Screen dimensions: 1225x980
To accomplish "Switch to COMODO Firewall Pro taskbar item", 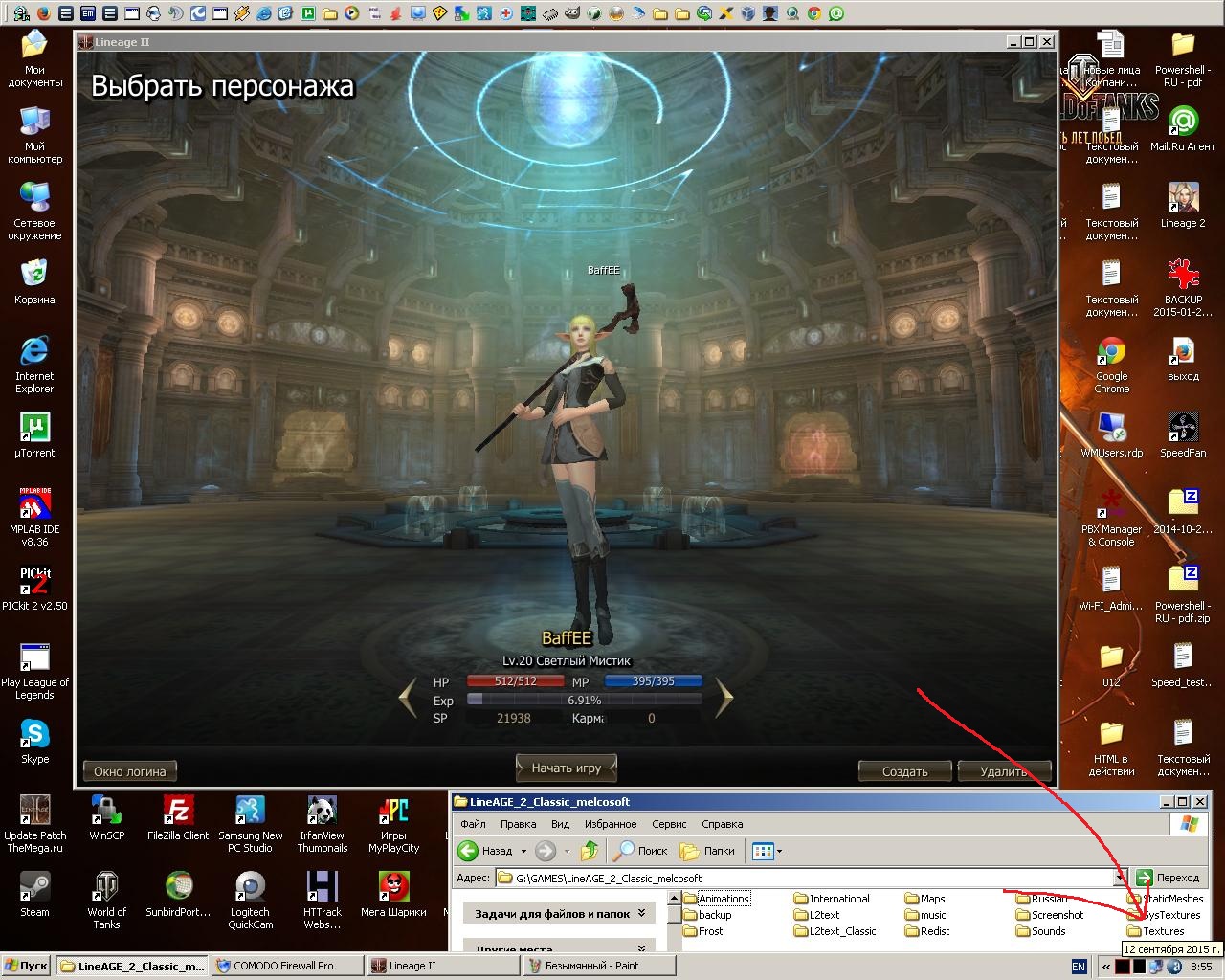I will pos(286,966).
